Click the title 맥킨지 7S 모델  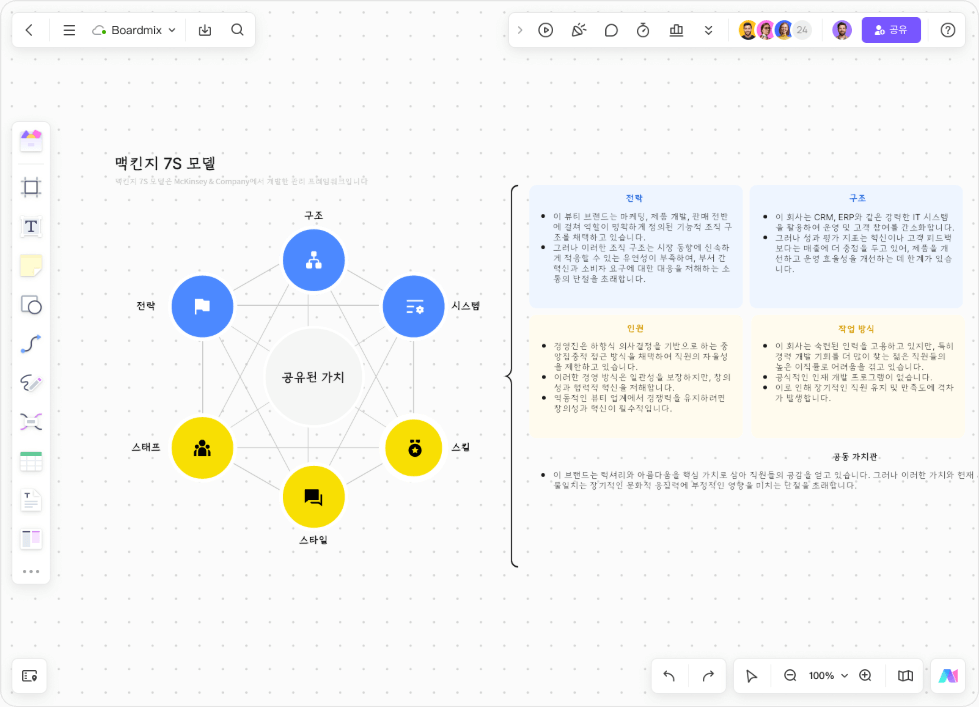[x=165, y=163]
